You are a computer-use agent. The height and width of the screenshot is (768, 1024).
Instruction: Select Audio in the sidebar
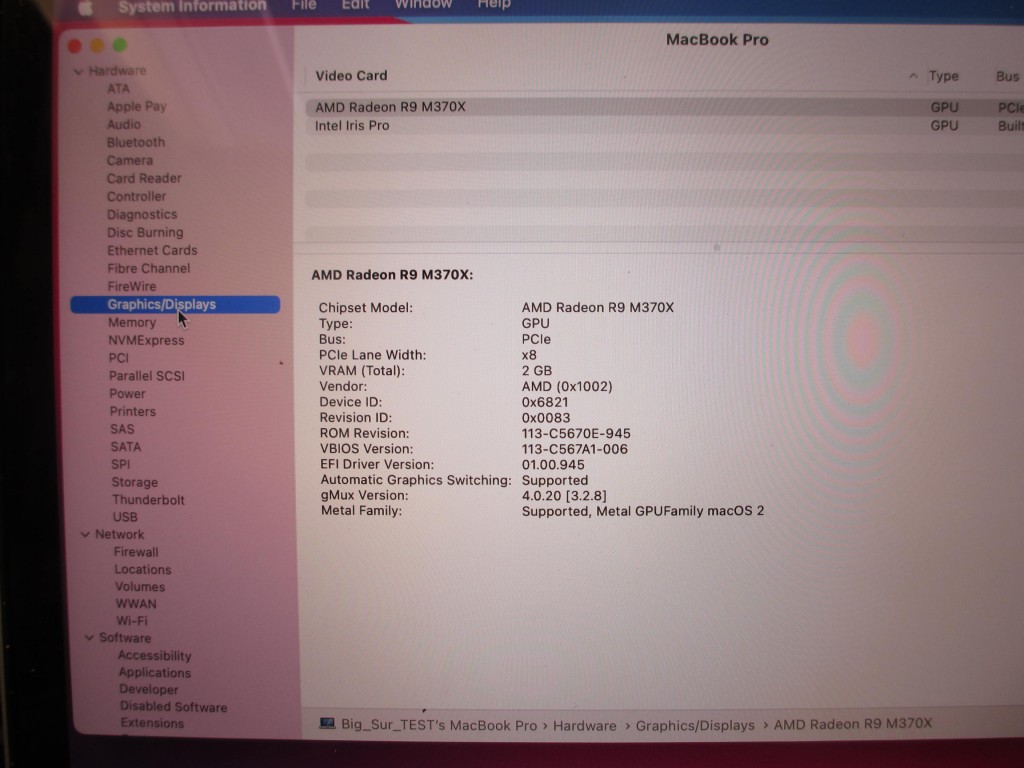pos(123,124)
